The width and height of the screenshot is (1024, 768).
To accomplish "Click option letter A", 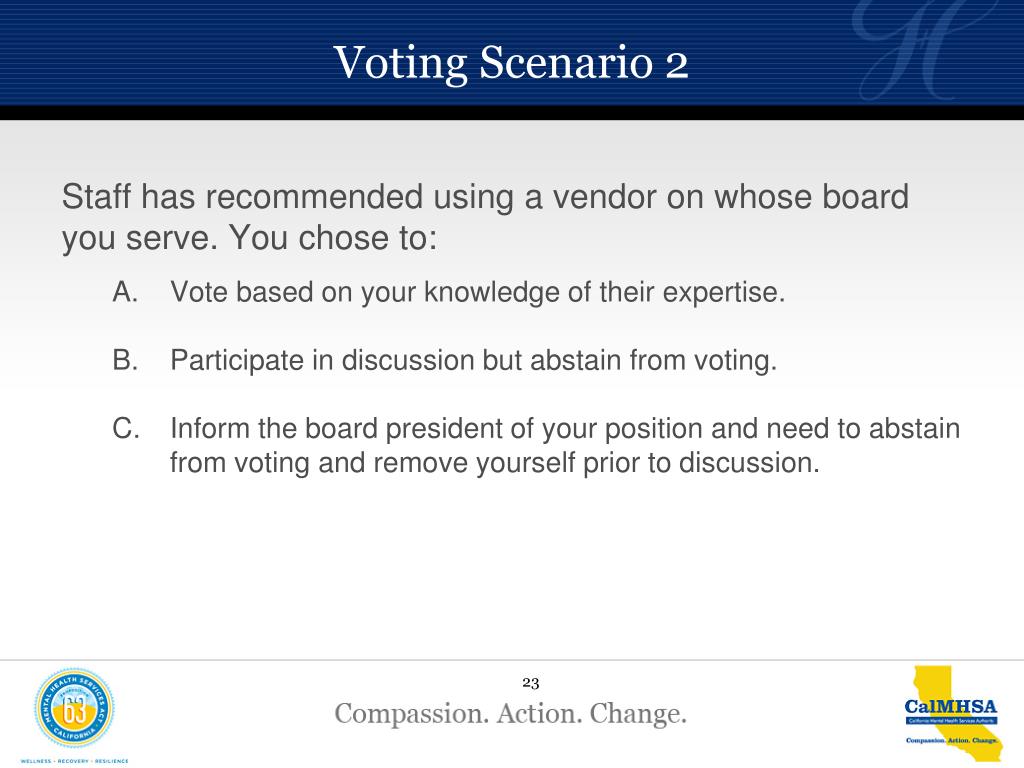I will (x=125, y=292).
